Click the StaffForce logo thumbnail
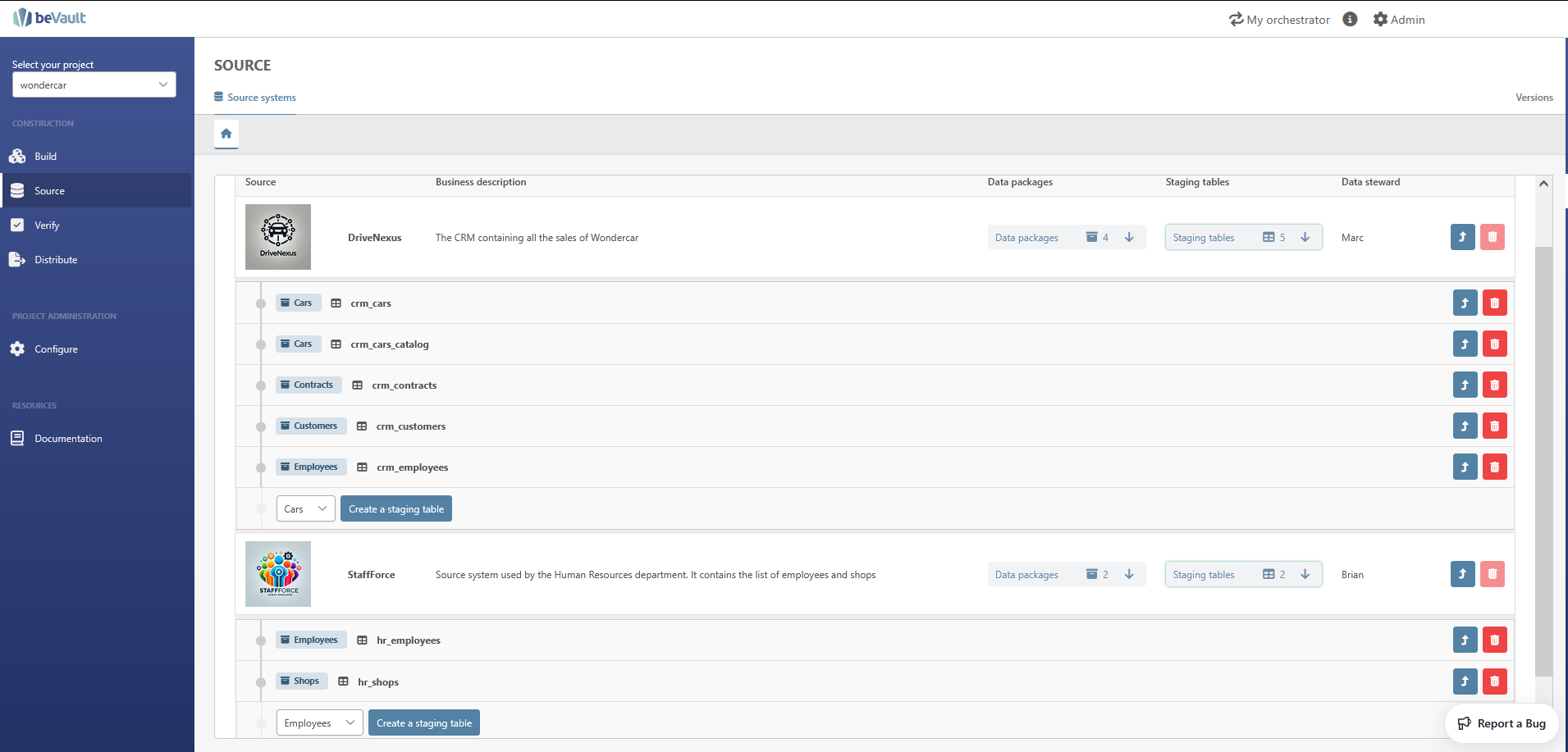1568x752 pixels. pos(278,574)
